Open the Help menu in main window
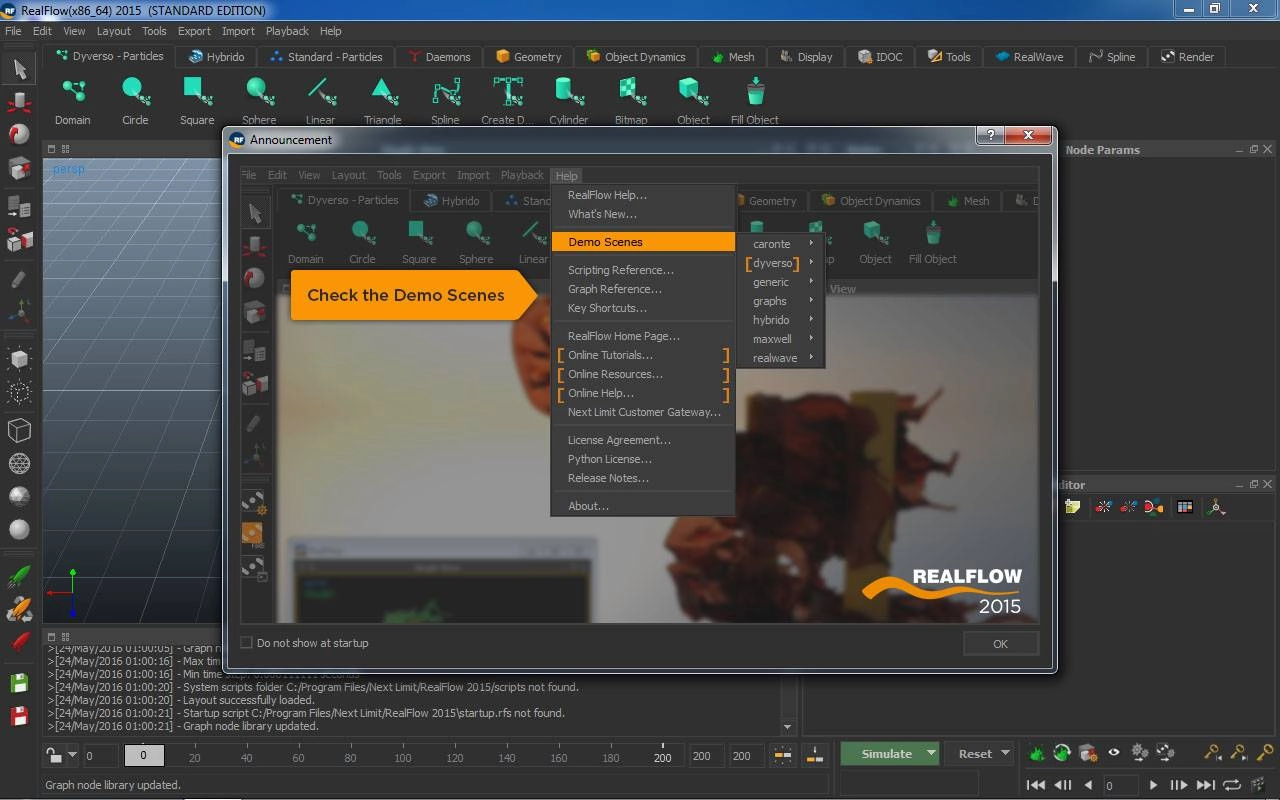Screen dimensions: 1280x800 tap(331, 31)
